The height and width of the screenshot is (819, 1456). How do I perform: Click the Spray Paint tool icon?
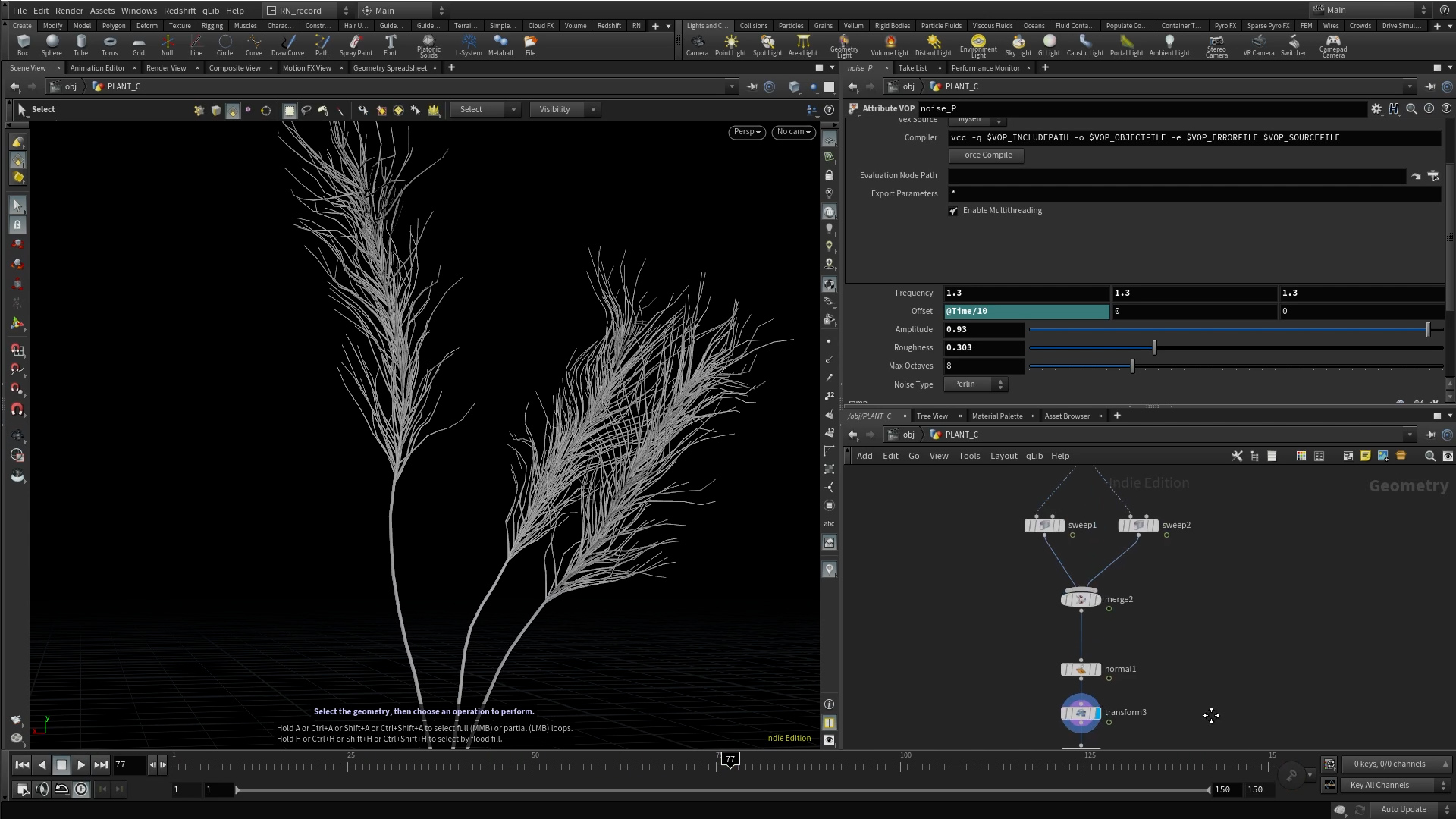(x=356, y=44)
